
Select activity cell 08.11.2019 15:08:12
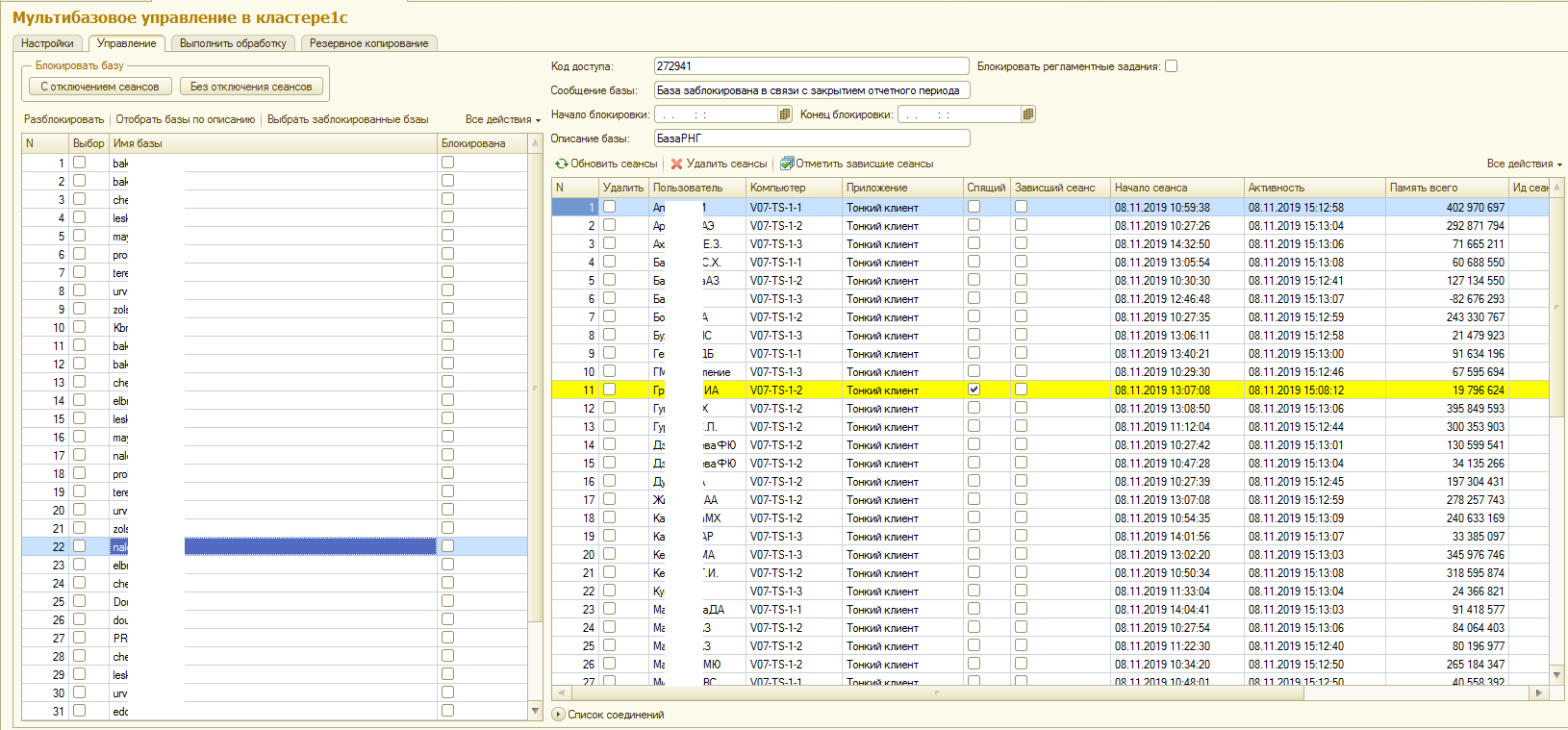tap(1315, 390)
